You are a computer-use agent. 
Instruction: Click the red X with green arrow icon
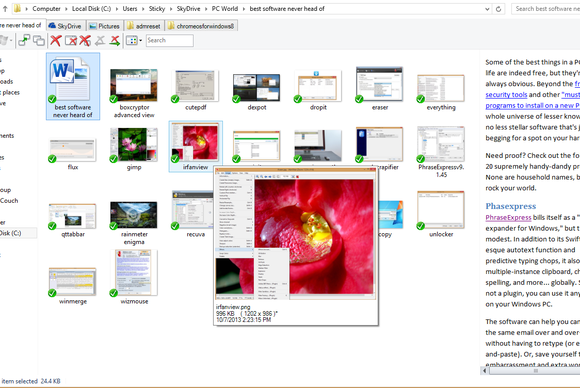click(115, 40)
